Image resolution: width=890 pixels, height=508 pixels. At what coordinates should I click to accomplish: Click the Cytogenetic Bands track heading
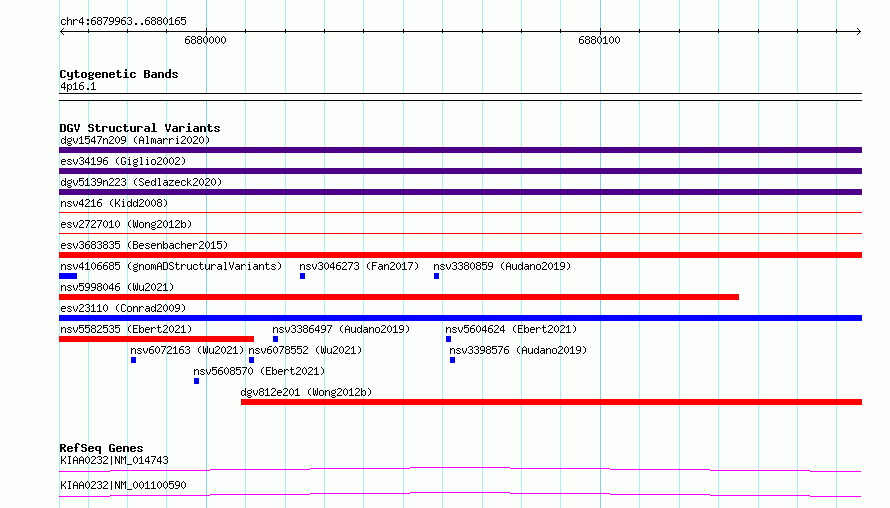(119, 74)
